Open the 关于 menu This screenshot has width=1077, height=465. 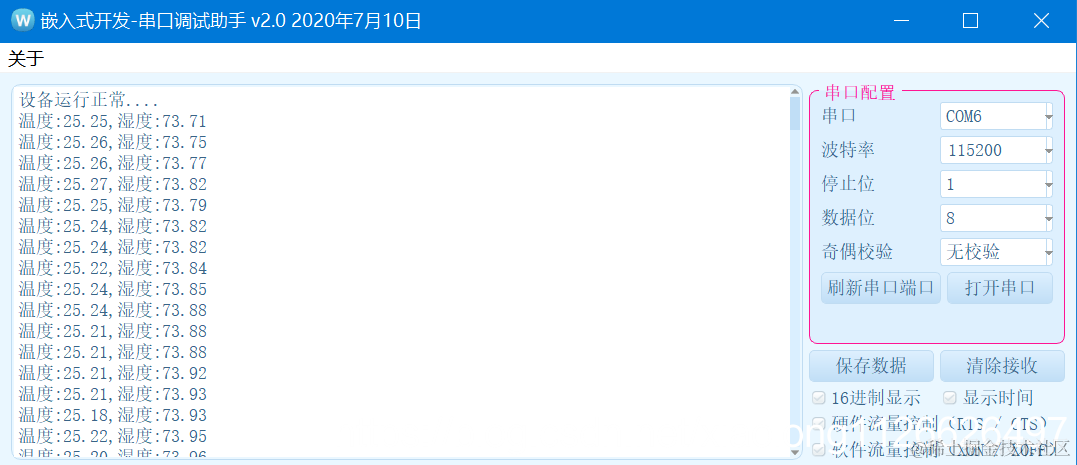pyautogui.click(x=25, y=58)
